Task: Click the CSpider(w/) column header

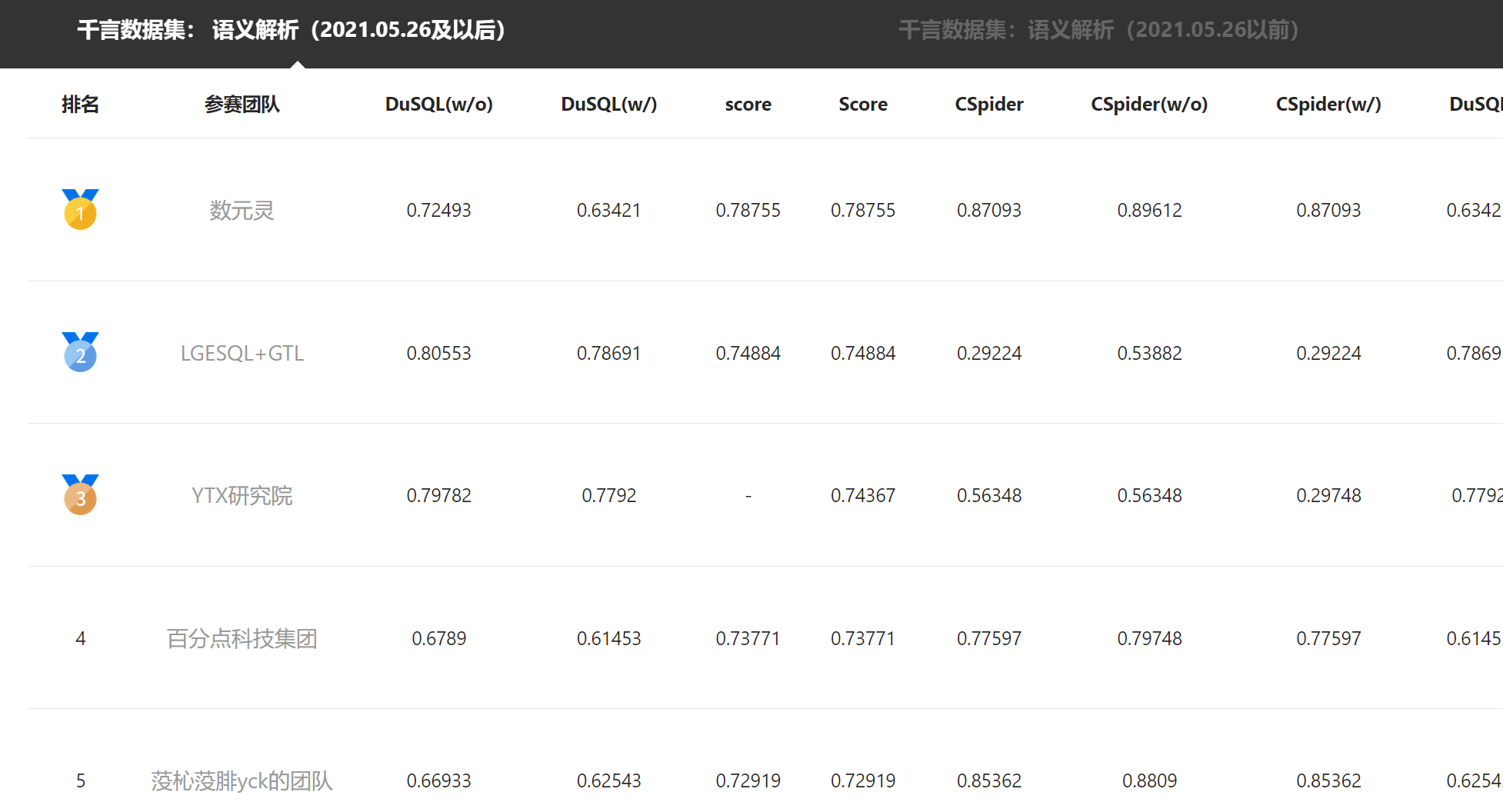Action: coord(1328,104)
